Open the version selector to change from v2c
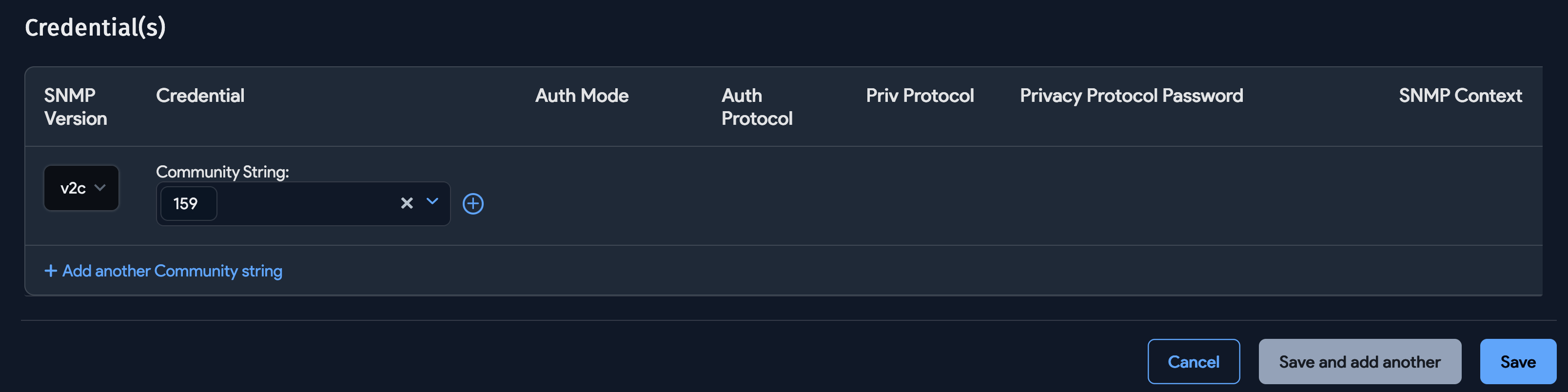This screenshot has height=392, width=1568. click(x=81, y=188)
